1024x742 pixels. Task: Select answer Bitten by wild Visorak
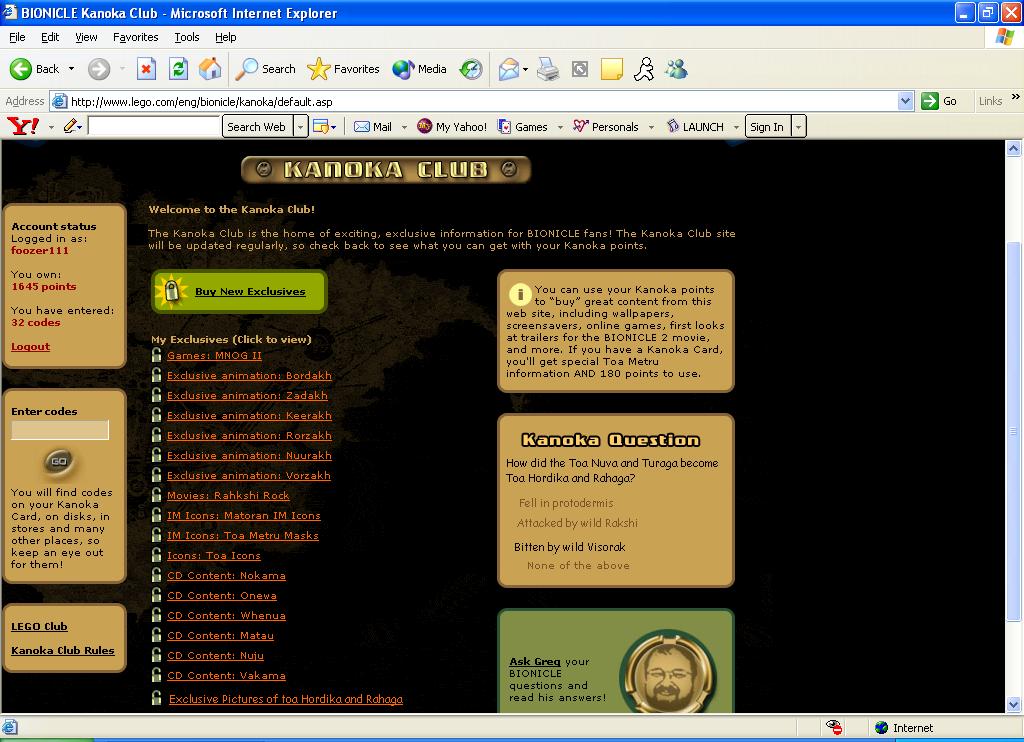569,547
